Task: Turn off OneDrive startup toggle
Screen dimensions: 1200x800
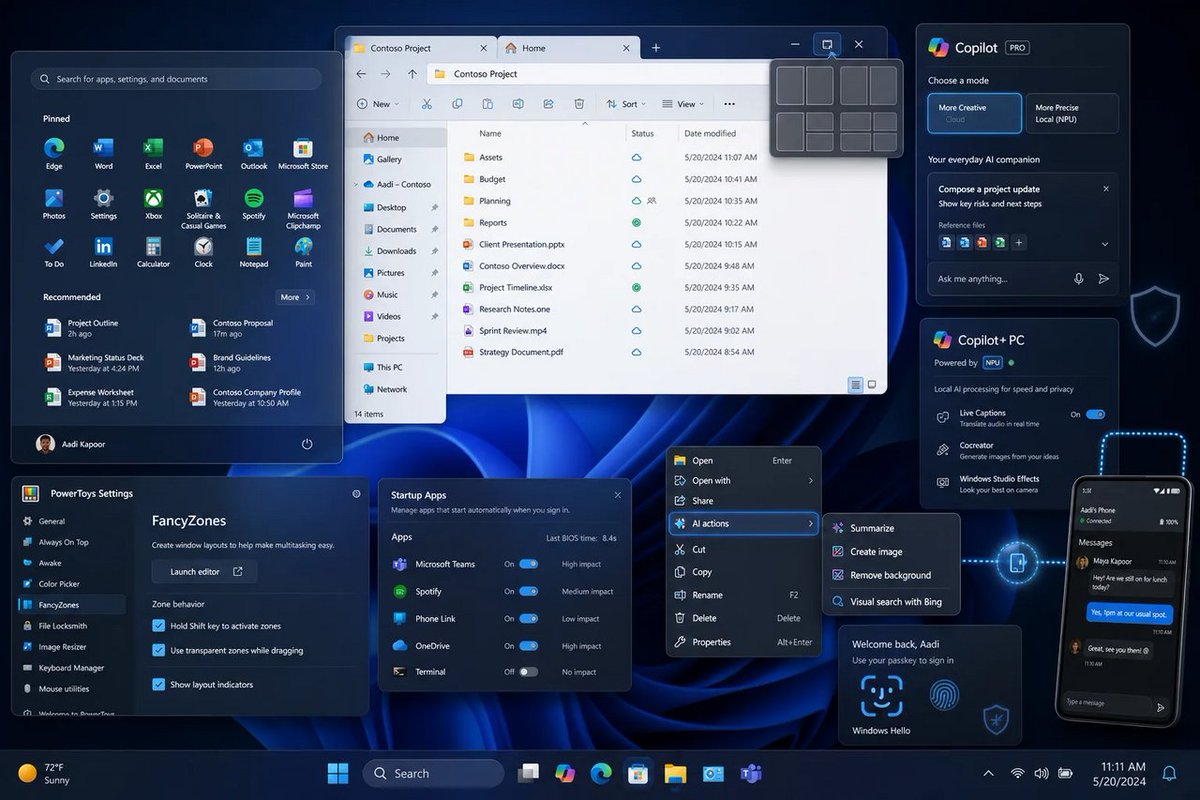Action: click(x=528, y=646)
